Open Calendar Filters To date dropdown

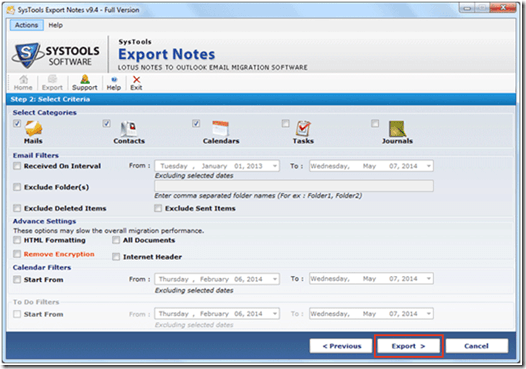(429, 279)
